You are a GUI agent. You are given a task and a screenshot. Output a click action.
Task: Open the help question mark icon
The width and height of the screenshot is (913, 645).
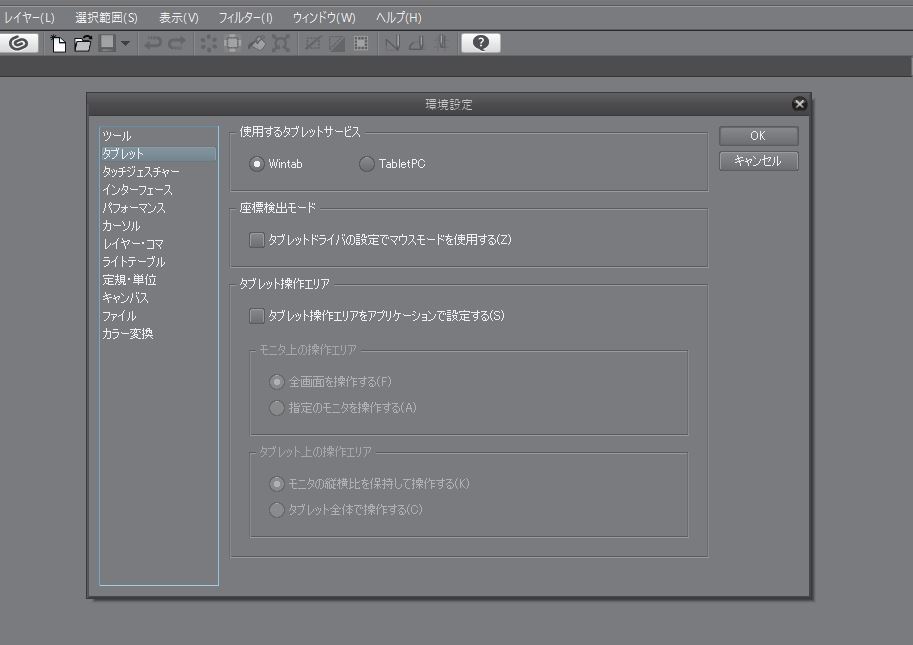coord(481,43)
